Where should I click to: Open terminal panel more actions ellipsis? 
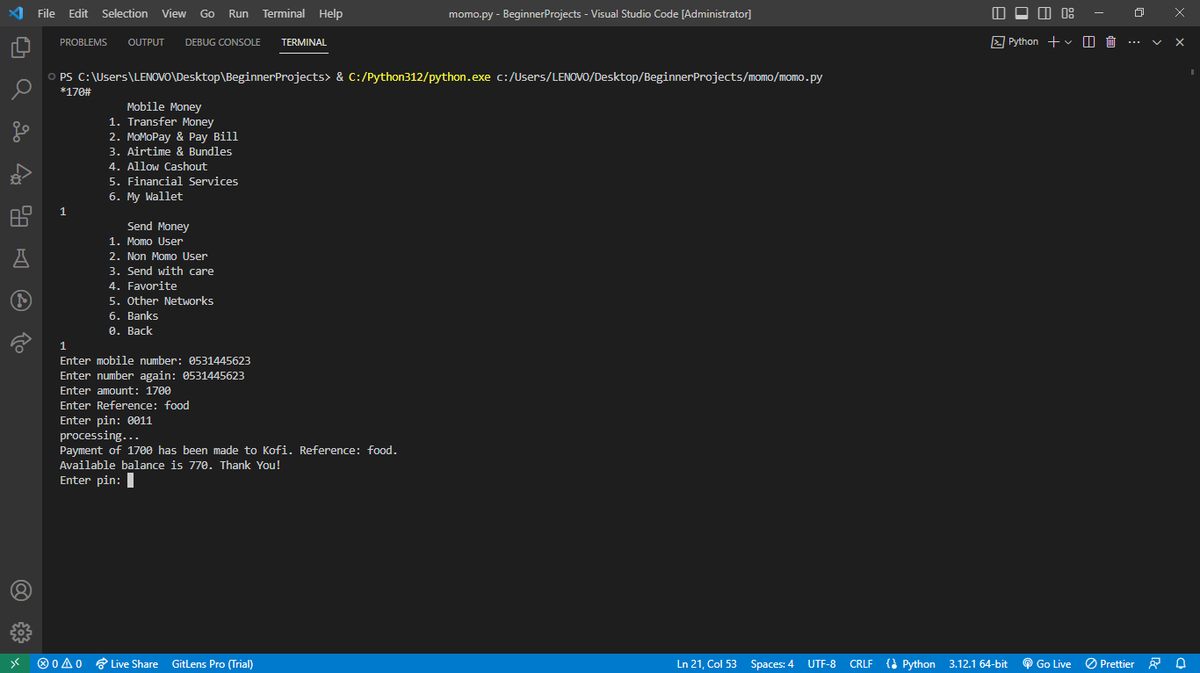pyautogui.click(x=1133, y=42)
